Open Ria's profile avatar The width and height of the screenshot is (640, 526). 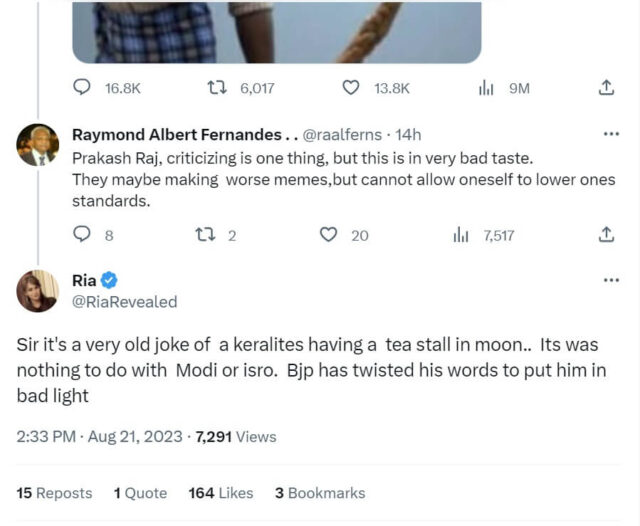38,291
